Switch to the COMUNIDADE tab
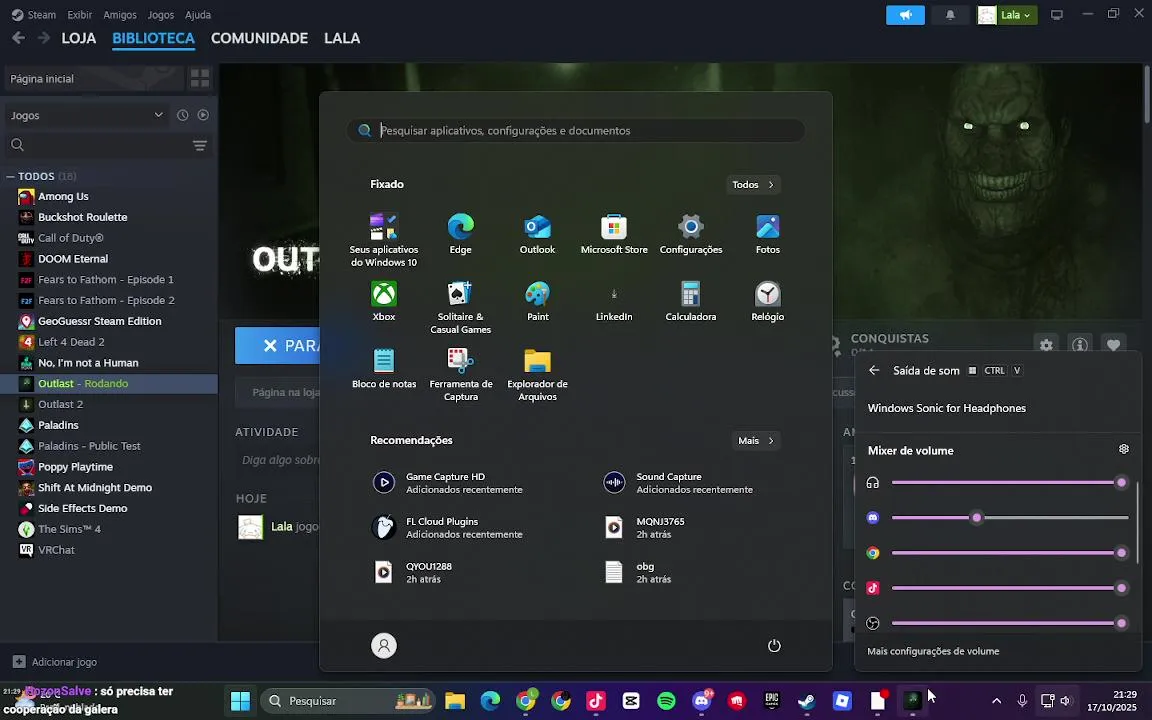Image resolution: width=1152 pixels, height=720 pixels. click(x=259, y=38)
